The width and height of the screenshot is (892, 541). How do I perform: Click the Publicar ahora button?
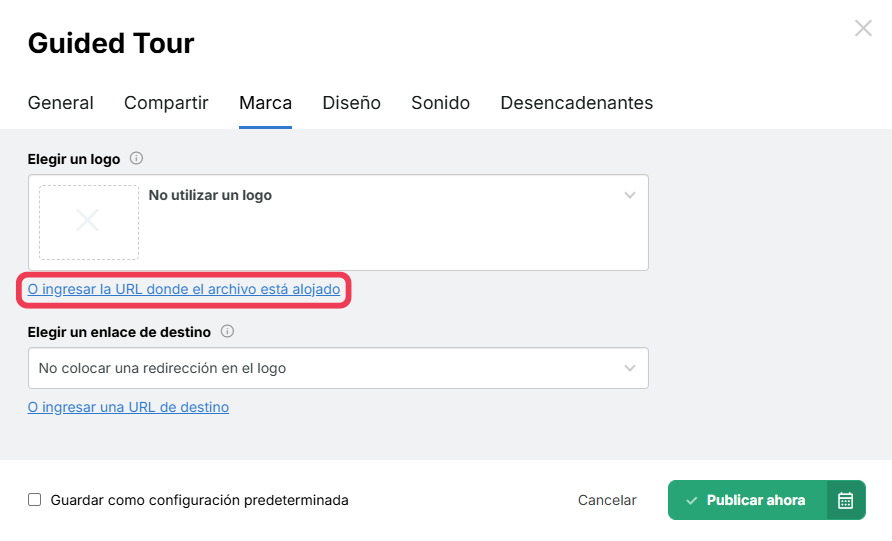tap(747, 500)
